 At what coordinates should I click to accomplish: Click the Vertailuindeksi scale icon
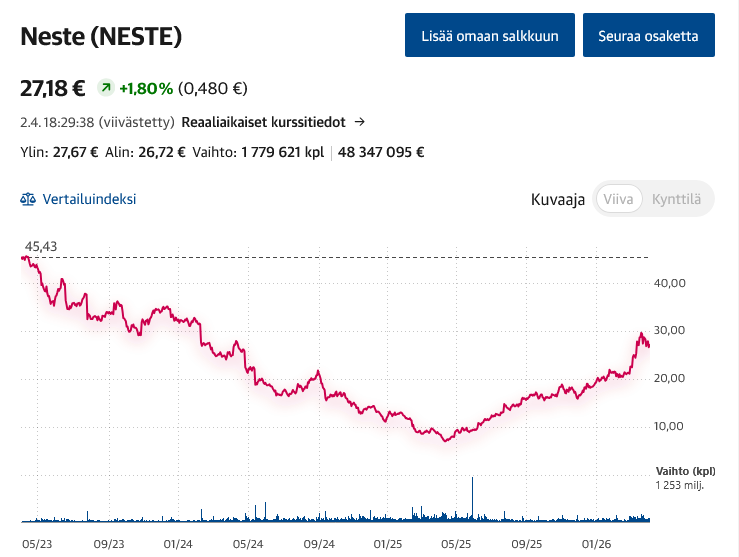28,199
